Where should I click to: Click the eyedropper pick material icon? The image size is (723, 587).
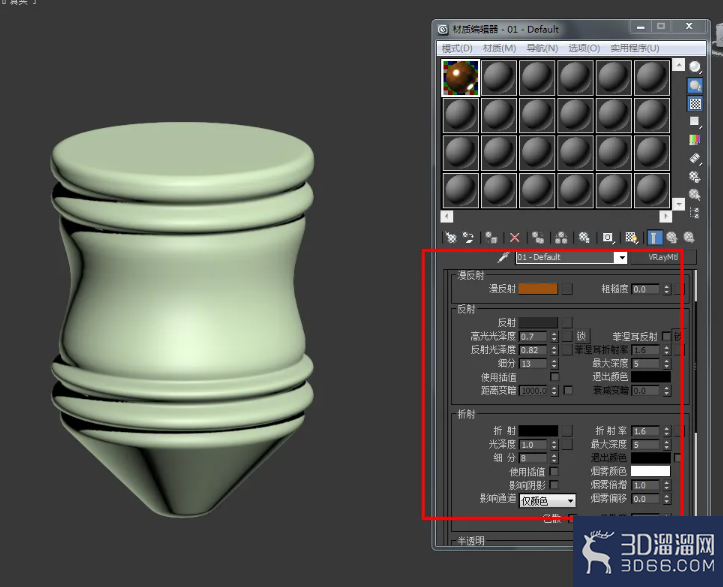pos(503,257)
